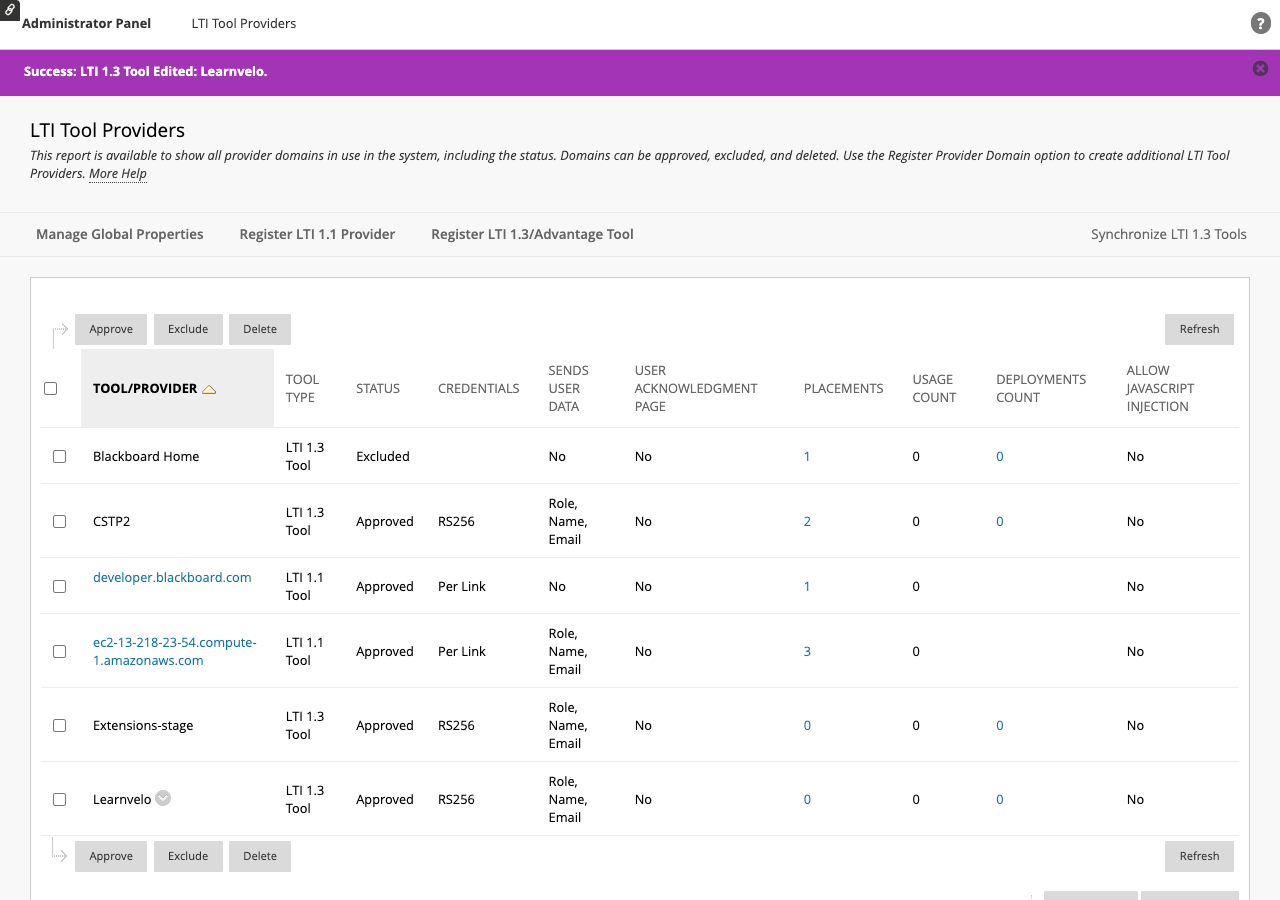Select the CSTP2 row checkbox
Image resolution: width=1280 pixels, height=900 pixels.
[60, 522]
